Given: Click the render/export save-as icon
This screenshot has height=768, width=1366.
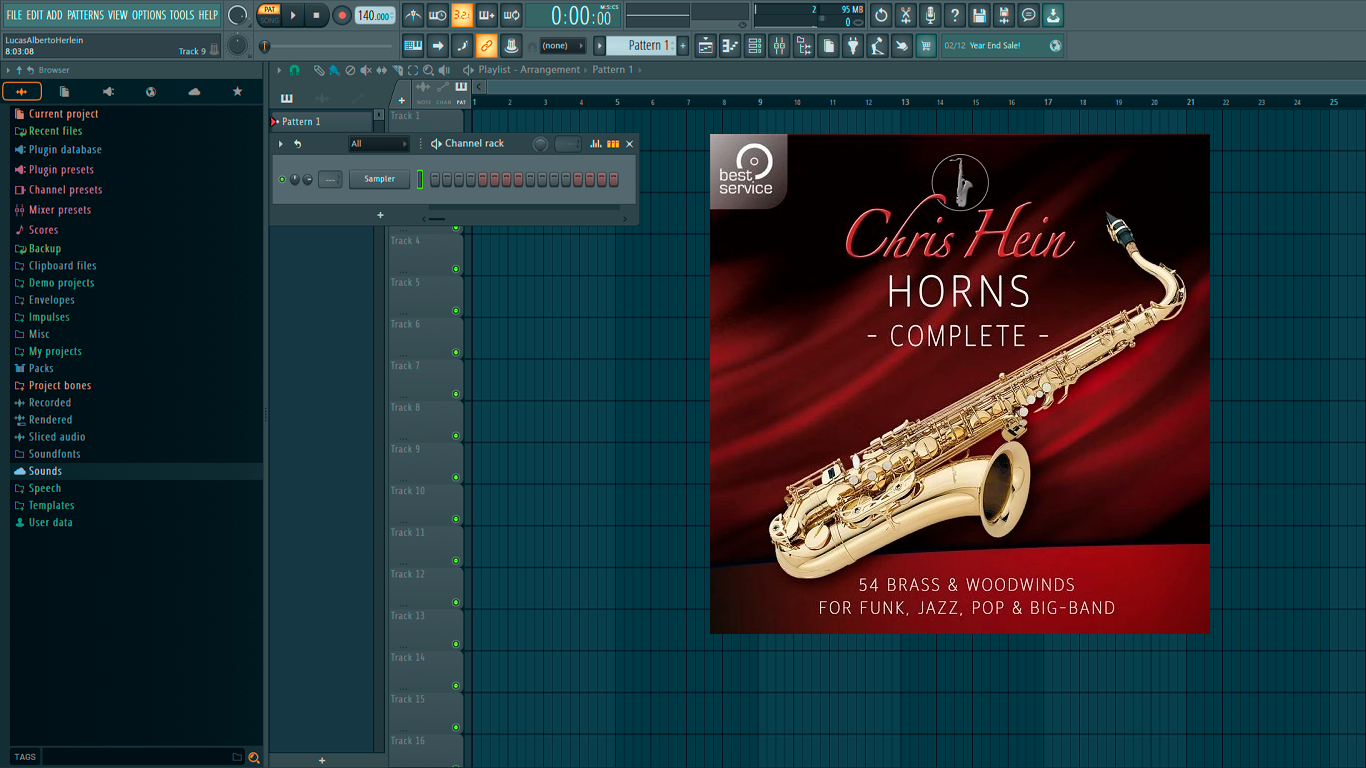Looking at the screenshot, I should click(1004, 15).
